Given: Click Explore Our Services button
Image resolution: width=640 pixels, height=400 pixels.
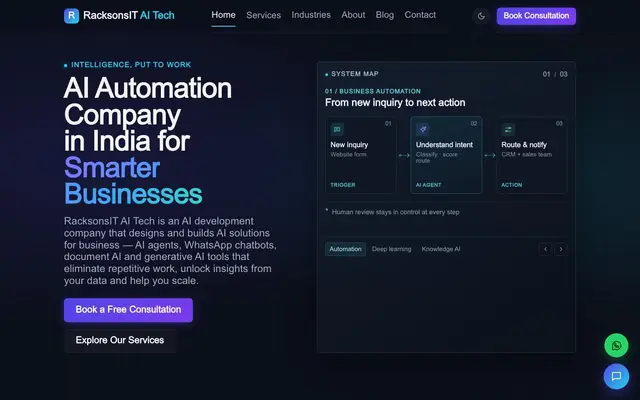Looking at the screenshot, I should tap(120, 340).
